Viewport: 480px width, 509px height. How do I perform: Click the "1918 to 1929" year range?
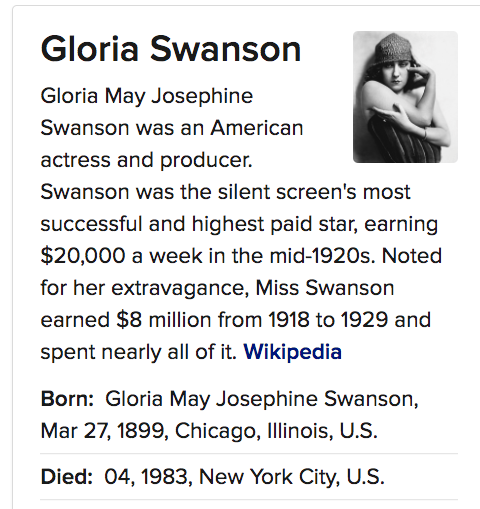pos(328,320)
